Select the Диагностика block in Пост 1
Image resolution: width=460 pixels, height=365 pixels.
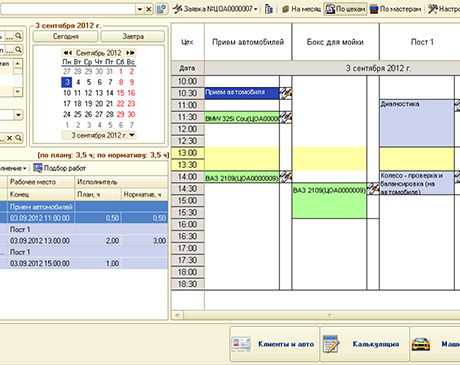coord(417,123)
